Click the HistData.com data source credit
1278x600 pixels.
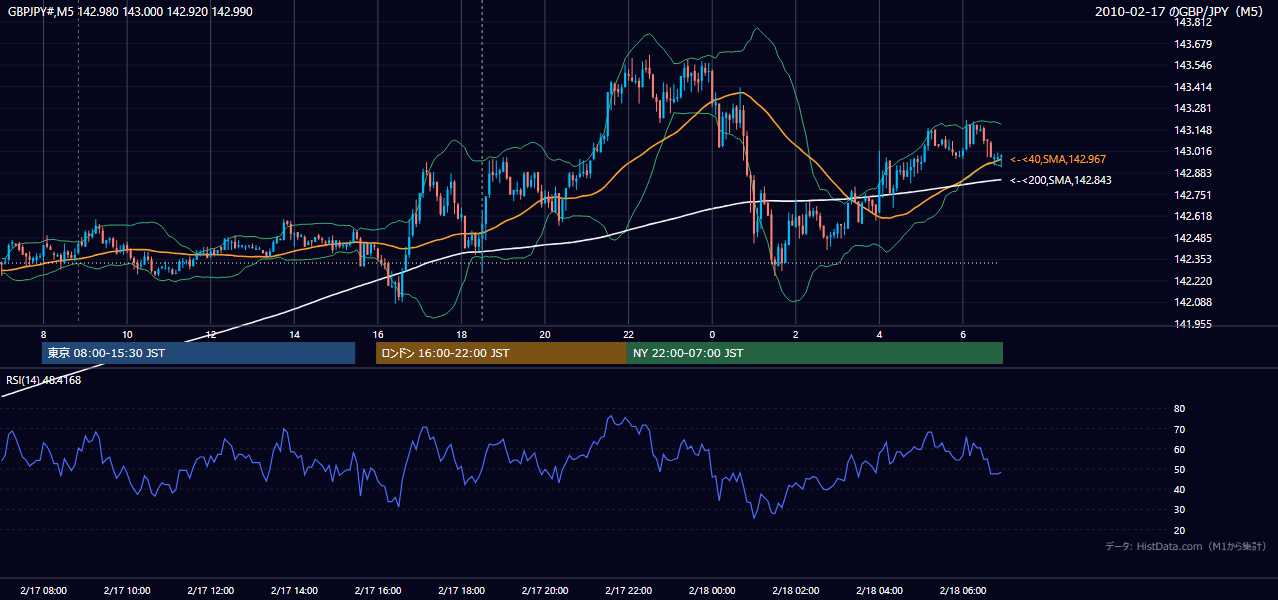click(1186, 546)
